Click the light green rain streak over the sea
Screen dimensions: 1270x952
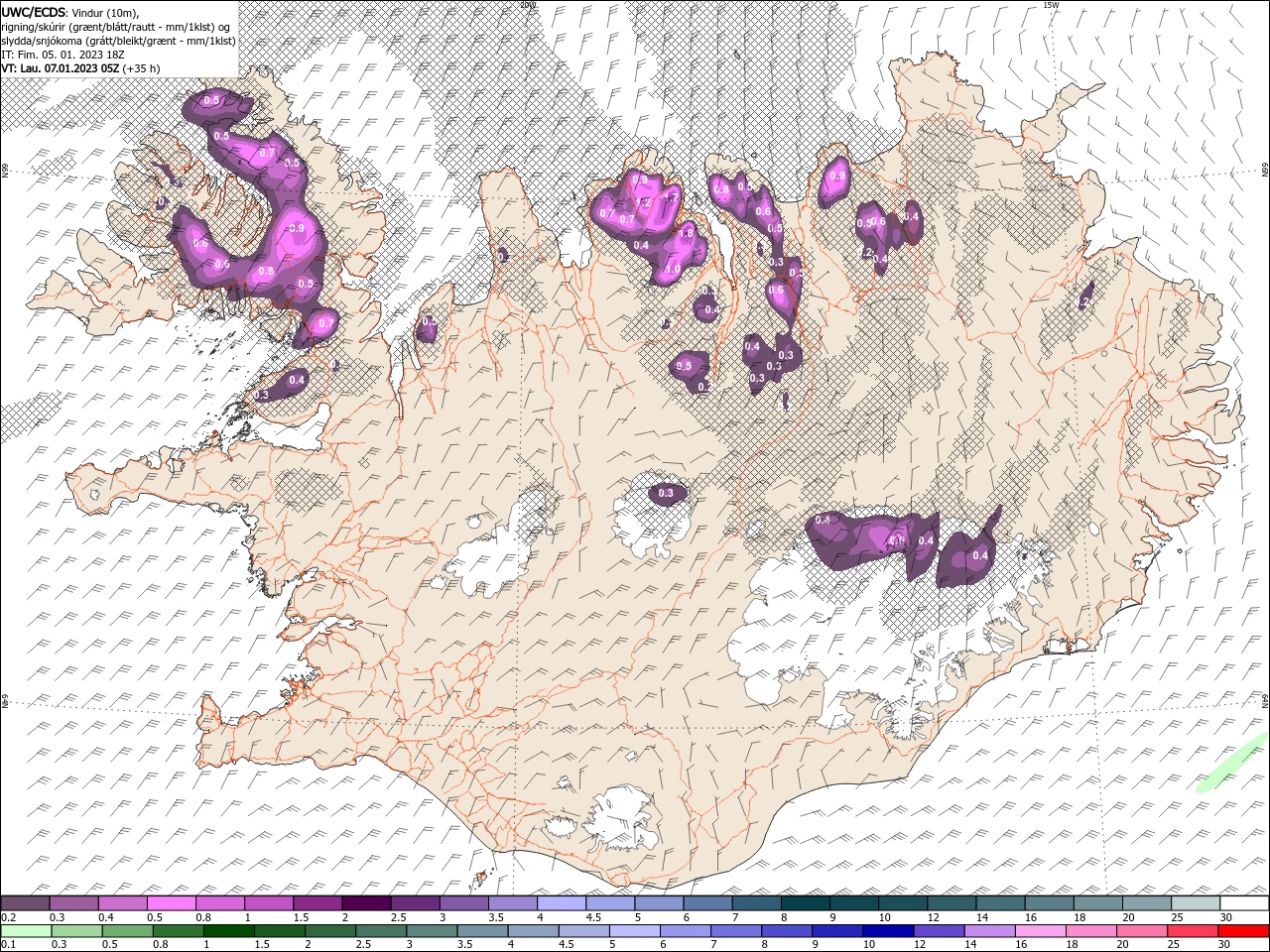click(1231, 763)
